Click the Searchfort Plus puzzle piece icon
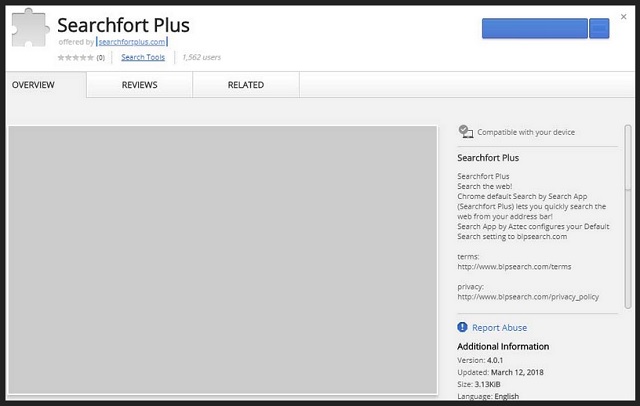 (x=31, y=28)
